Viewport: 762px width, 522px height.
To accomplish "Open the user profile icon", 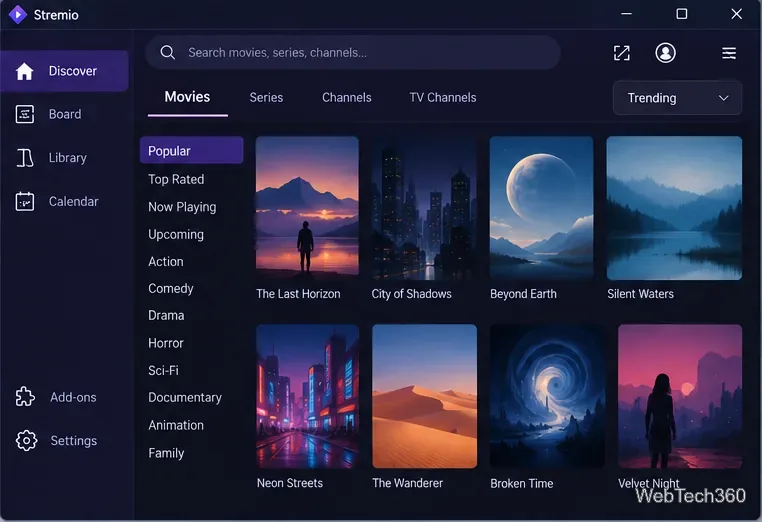I will tap(665, 52).
